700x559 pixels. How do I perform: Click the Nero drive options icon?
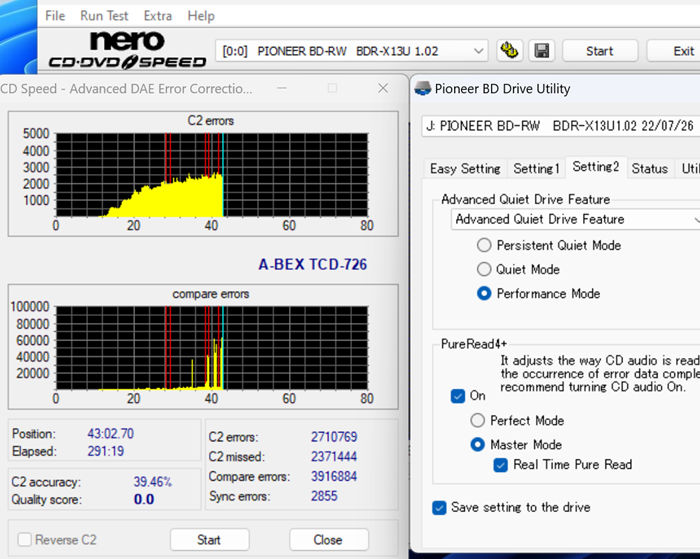pyautogui.click(x=509, y=50)
